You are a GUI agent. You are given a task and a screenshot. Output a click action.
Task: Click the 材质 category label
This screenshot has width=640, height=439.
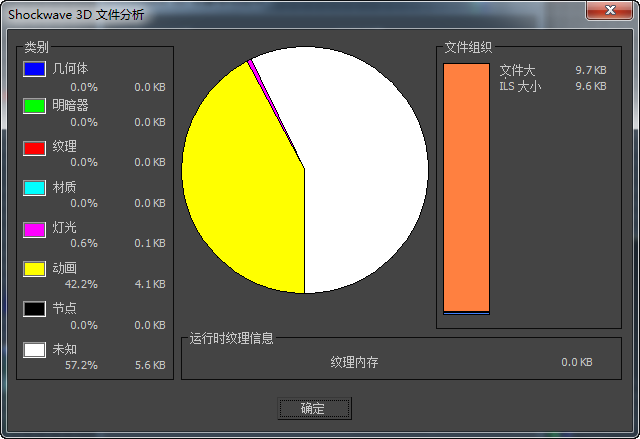(64, 187)
